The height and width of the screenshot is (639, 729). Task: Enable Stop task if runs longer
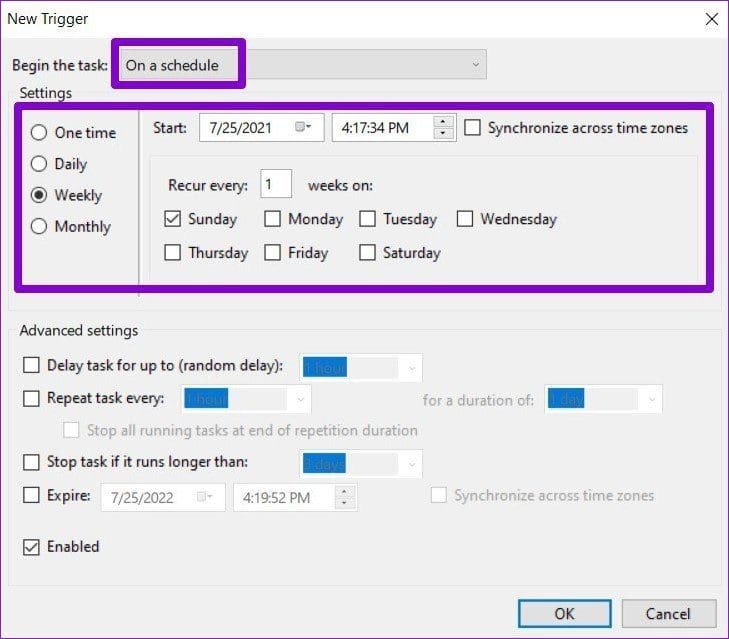(x=31, y=462)
